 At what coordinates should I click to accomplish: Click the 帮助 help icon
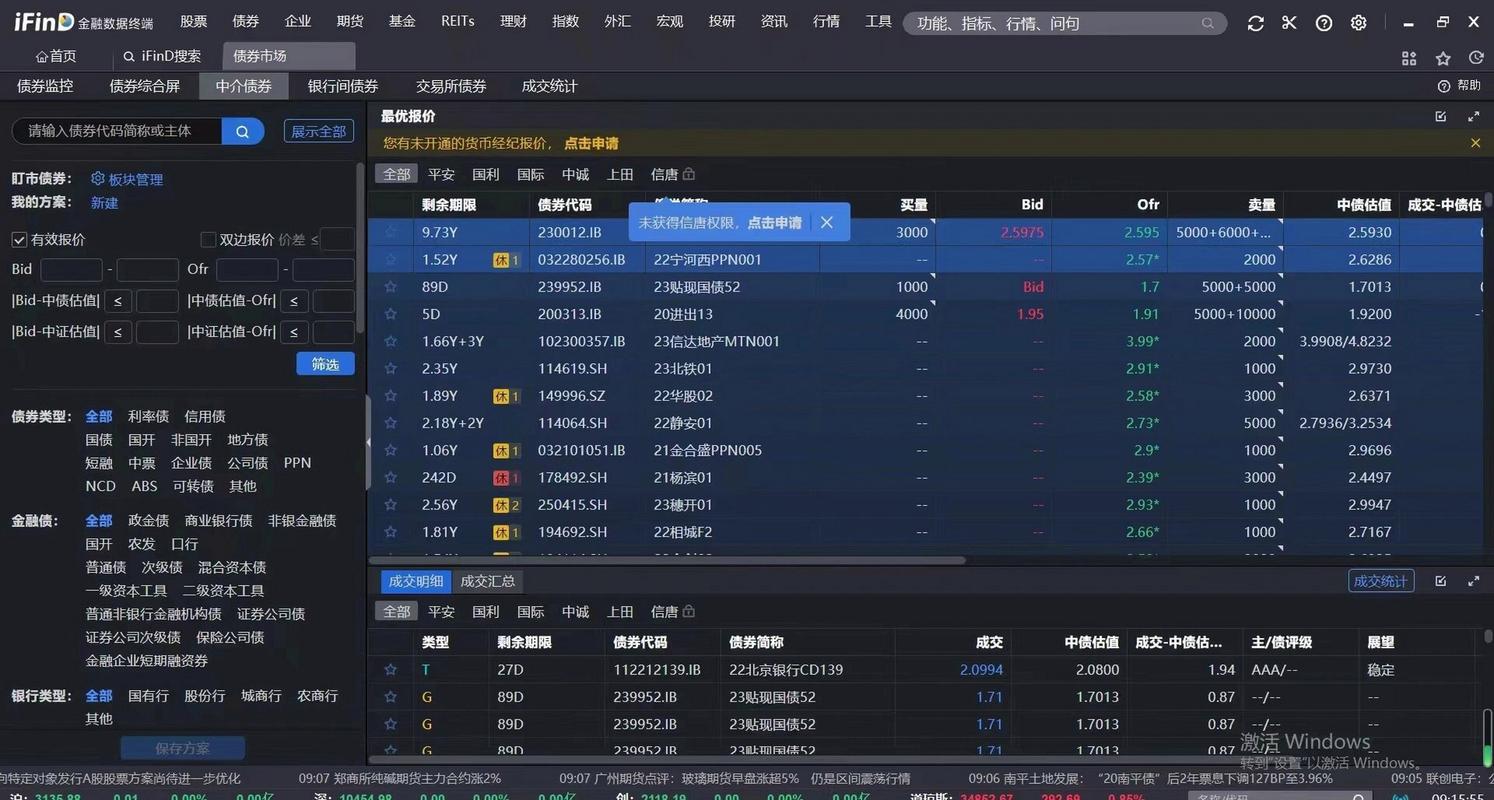1444,86
